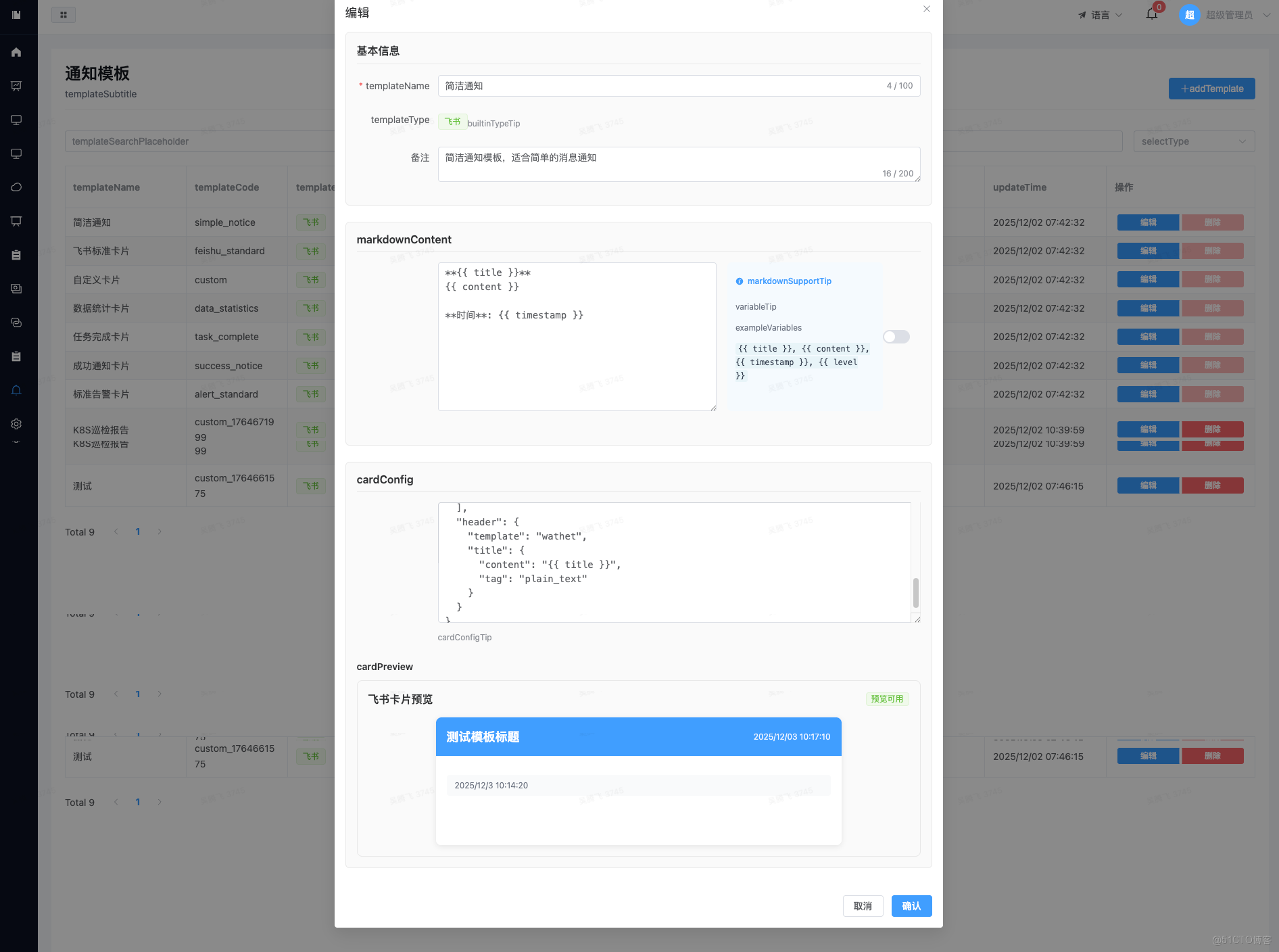Click 删除 in the 成功通知卡片 row

(x=1213, y=365)
